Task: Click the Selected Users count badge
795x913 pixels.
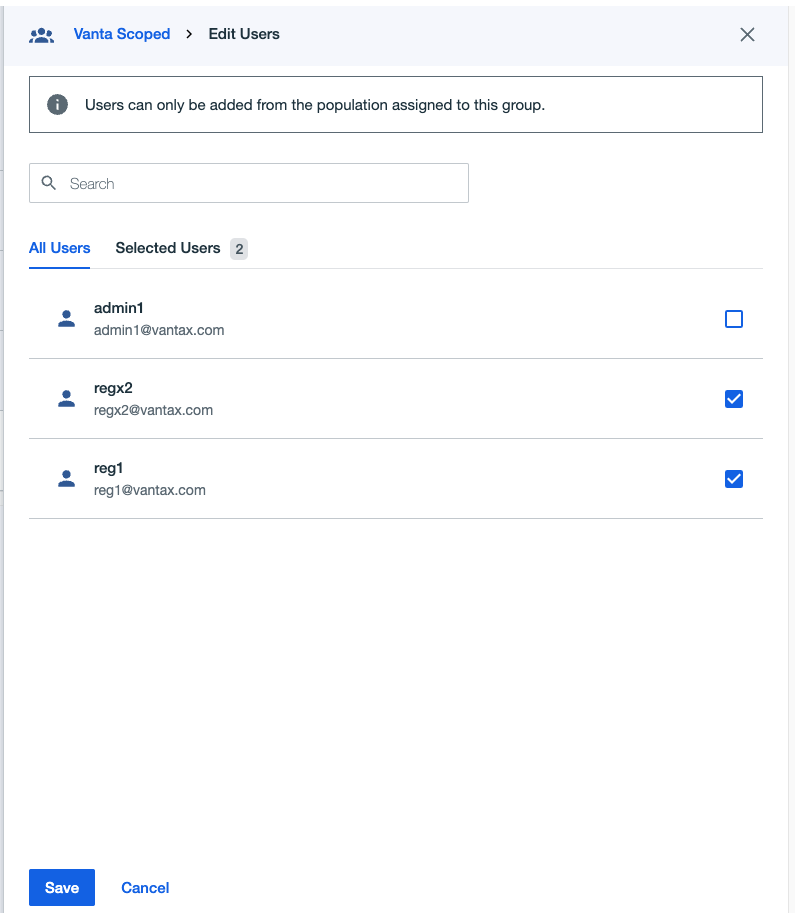Action: click(x=239, y=249)
